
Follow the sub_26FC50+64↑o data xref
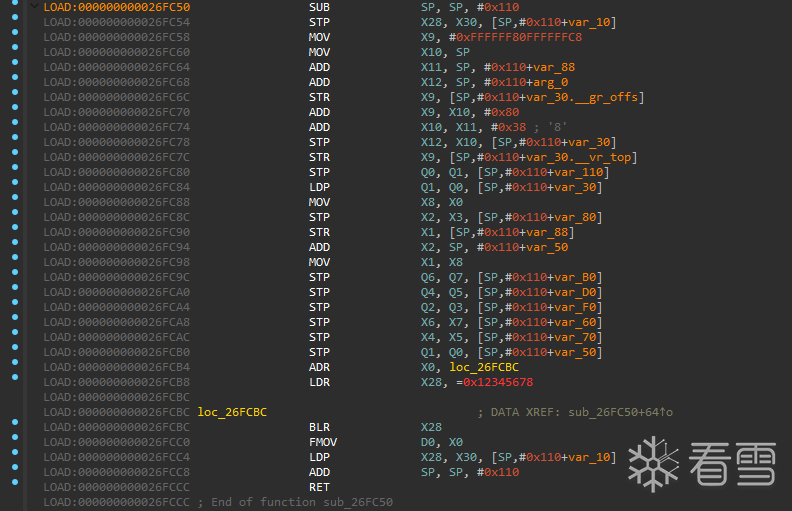tap(620, 412)
